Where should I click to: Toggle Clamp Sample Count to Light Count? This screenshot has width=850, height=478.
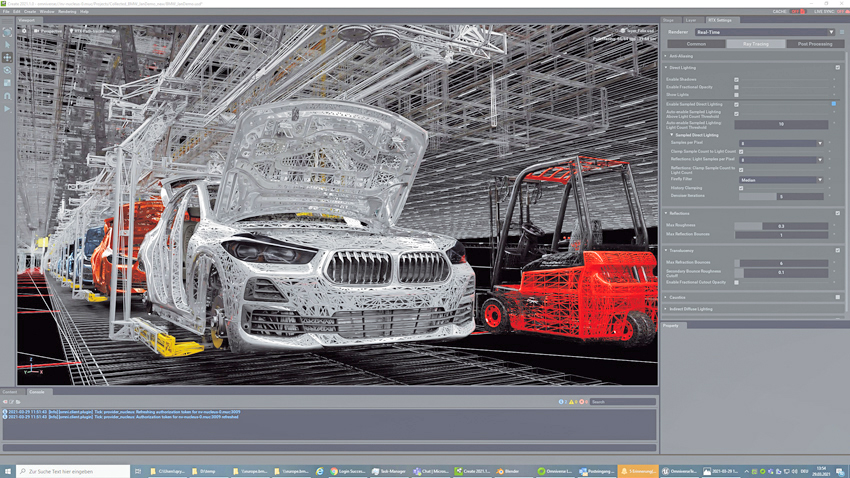(x=741, y=152)
